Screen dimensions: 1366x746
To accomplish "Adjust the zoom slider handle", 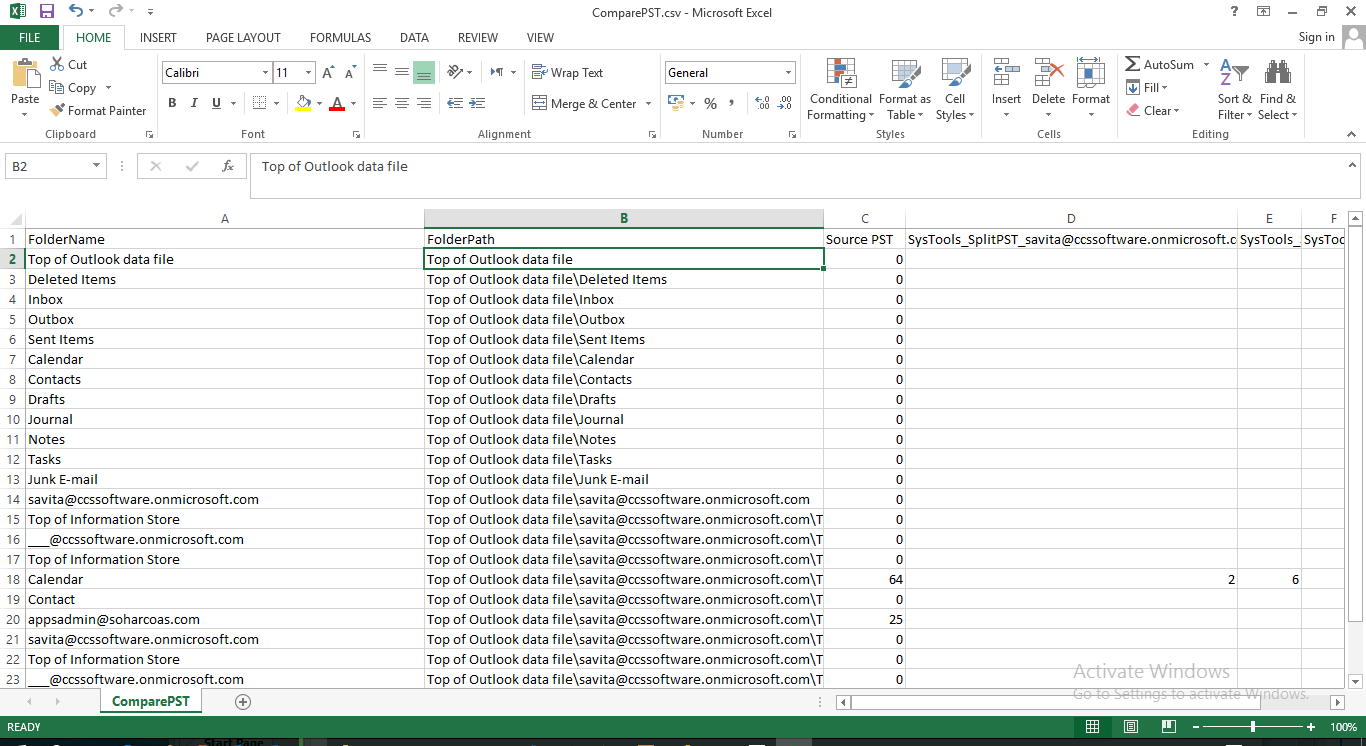I will pyautogui.click(x=1254, y=727).
